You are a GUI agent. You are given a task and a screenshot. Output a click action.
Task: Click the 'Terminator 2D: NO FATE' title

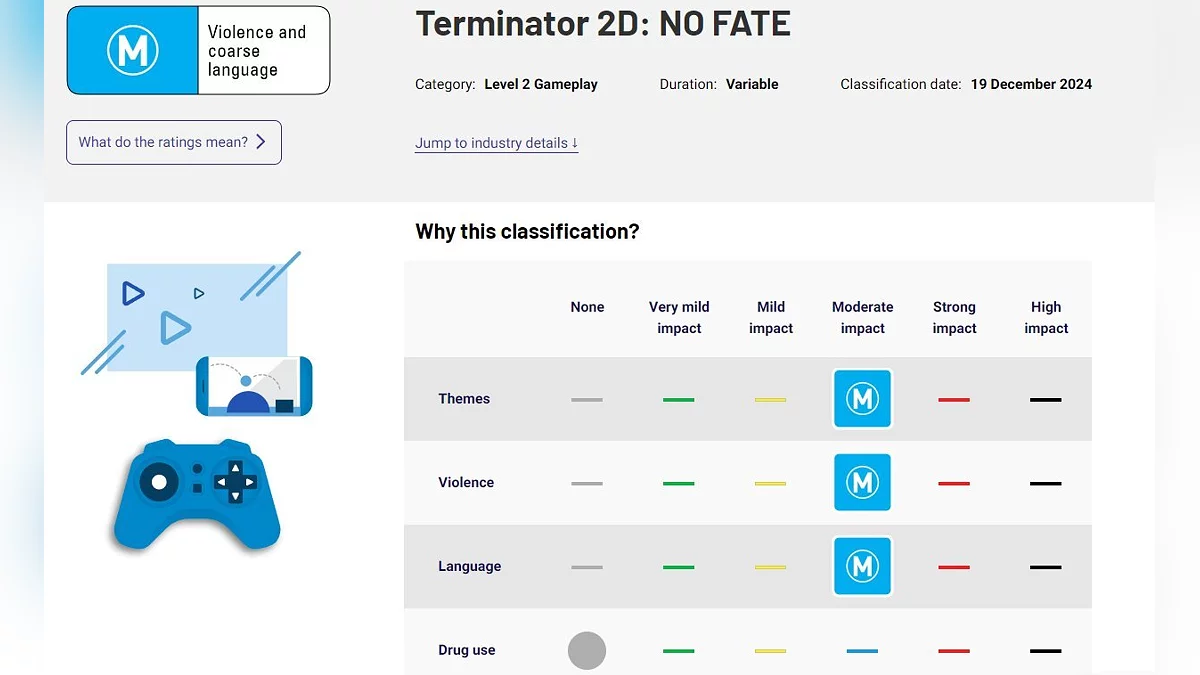[603, 23]
